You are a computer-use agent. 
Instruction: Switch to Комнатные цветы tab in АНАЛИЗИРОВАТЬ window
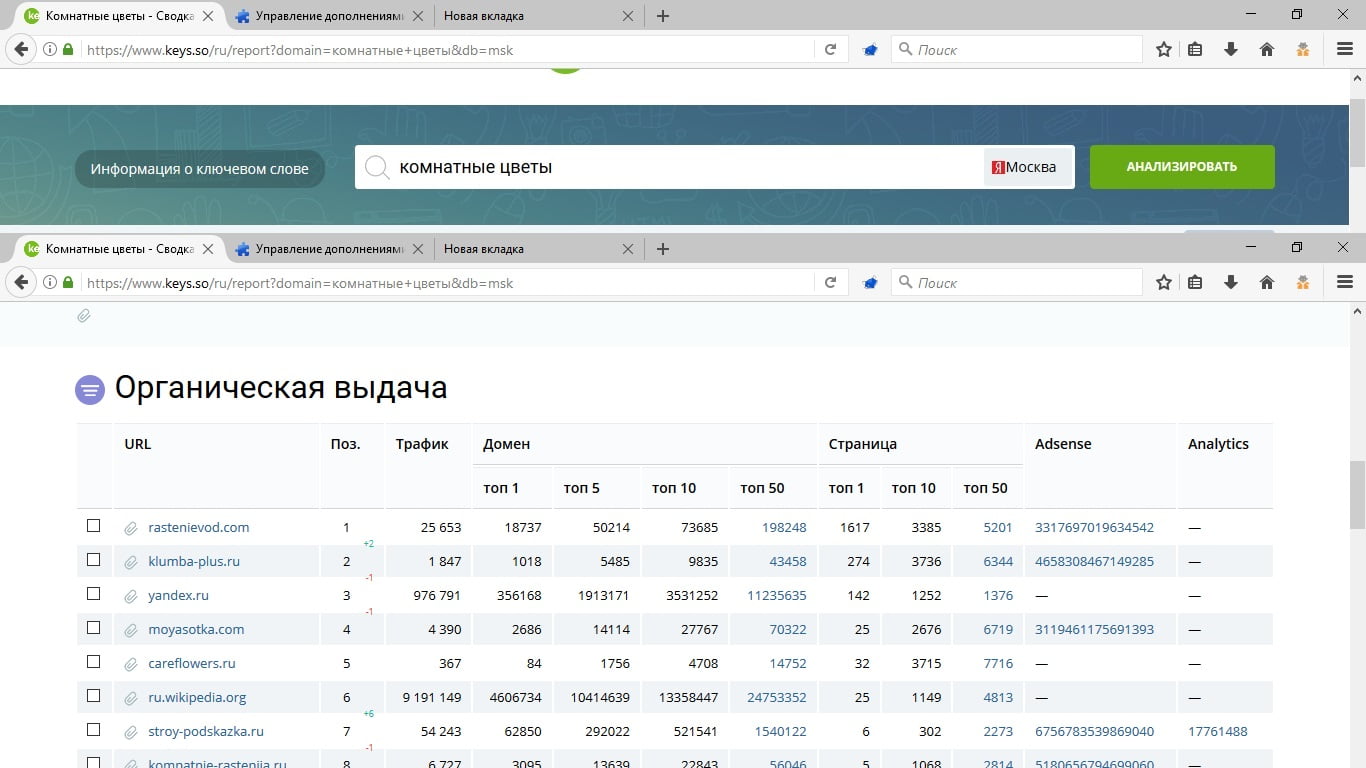coord(118,15)
